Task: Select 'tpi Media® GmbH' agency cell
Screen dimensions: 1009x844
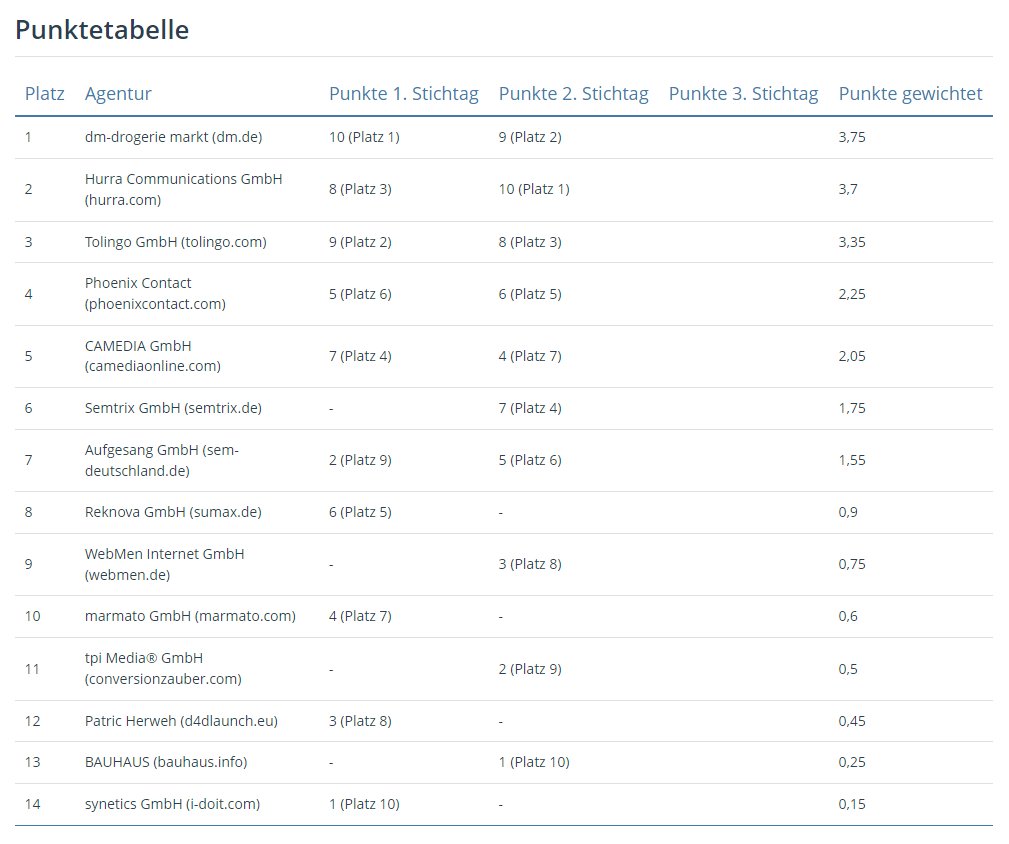Action: (x=163, y=668)
